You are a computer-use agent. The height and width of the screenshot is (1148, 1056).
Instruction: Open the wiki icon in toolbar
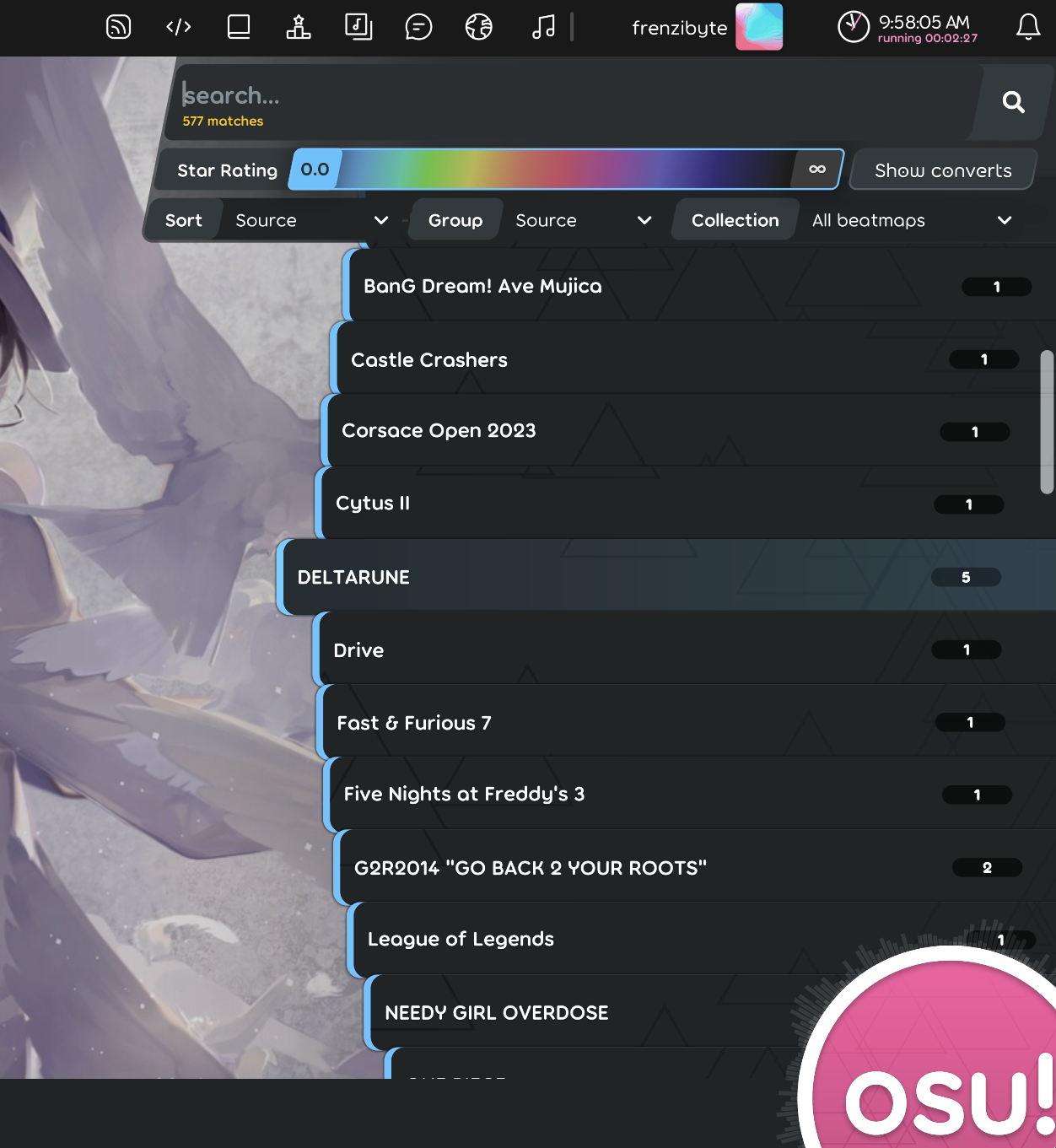(x=239, y=27)
